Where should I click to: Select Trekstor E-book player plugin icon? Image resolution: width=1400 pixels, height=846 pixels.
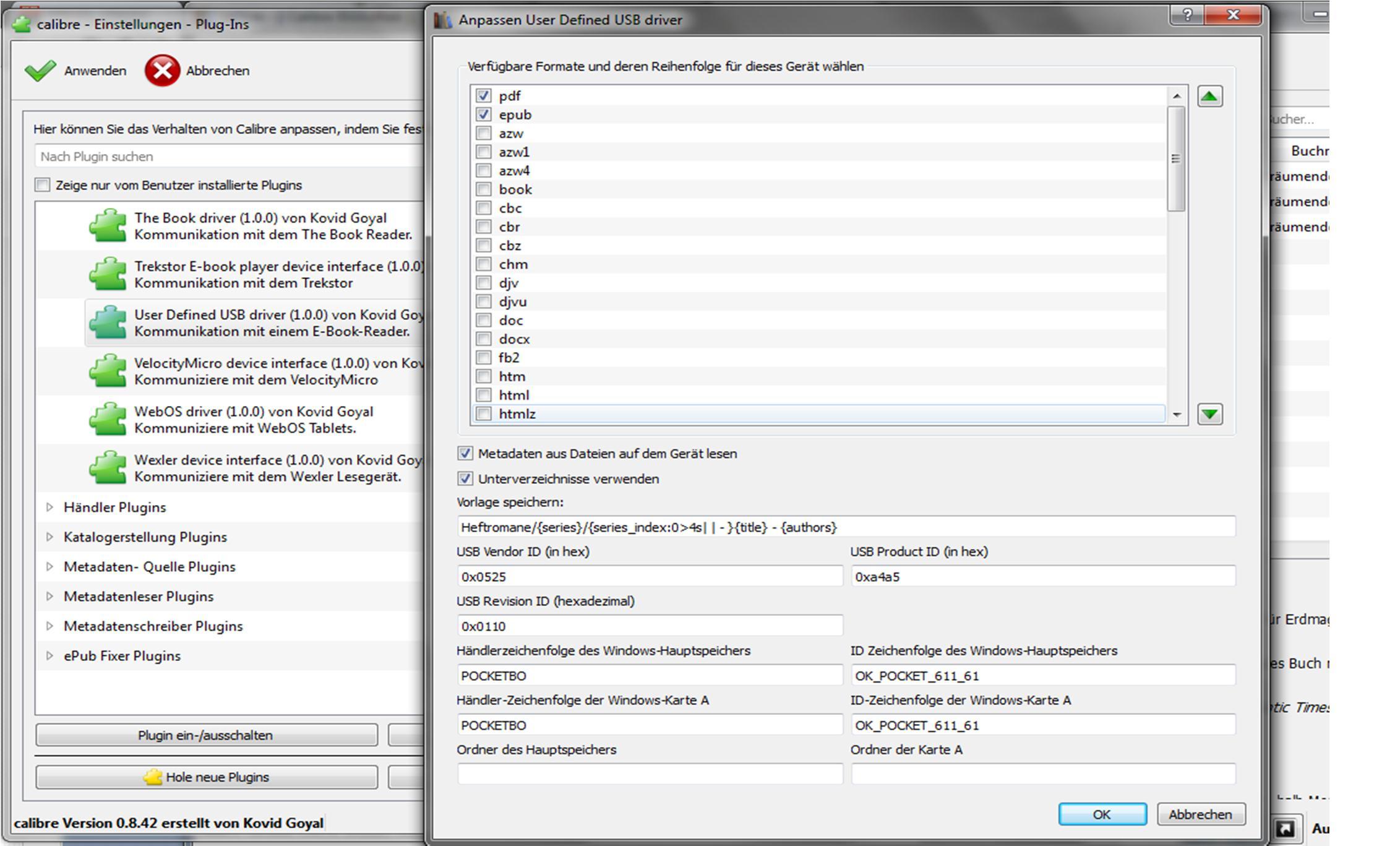click(108, 274)
